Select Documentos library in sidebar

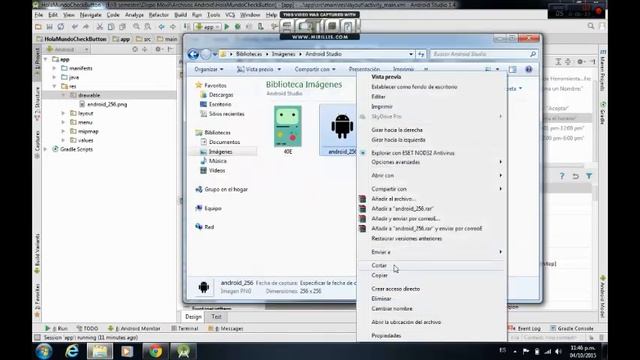220,142
